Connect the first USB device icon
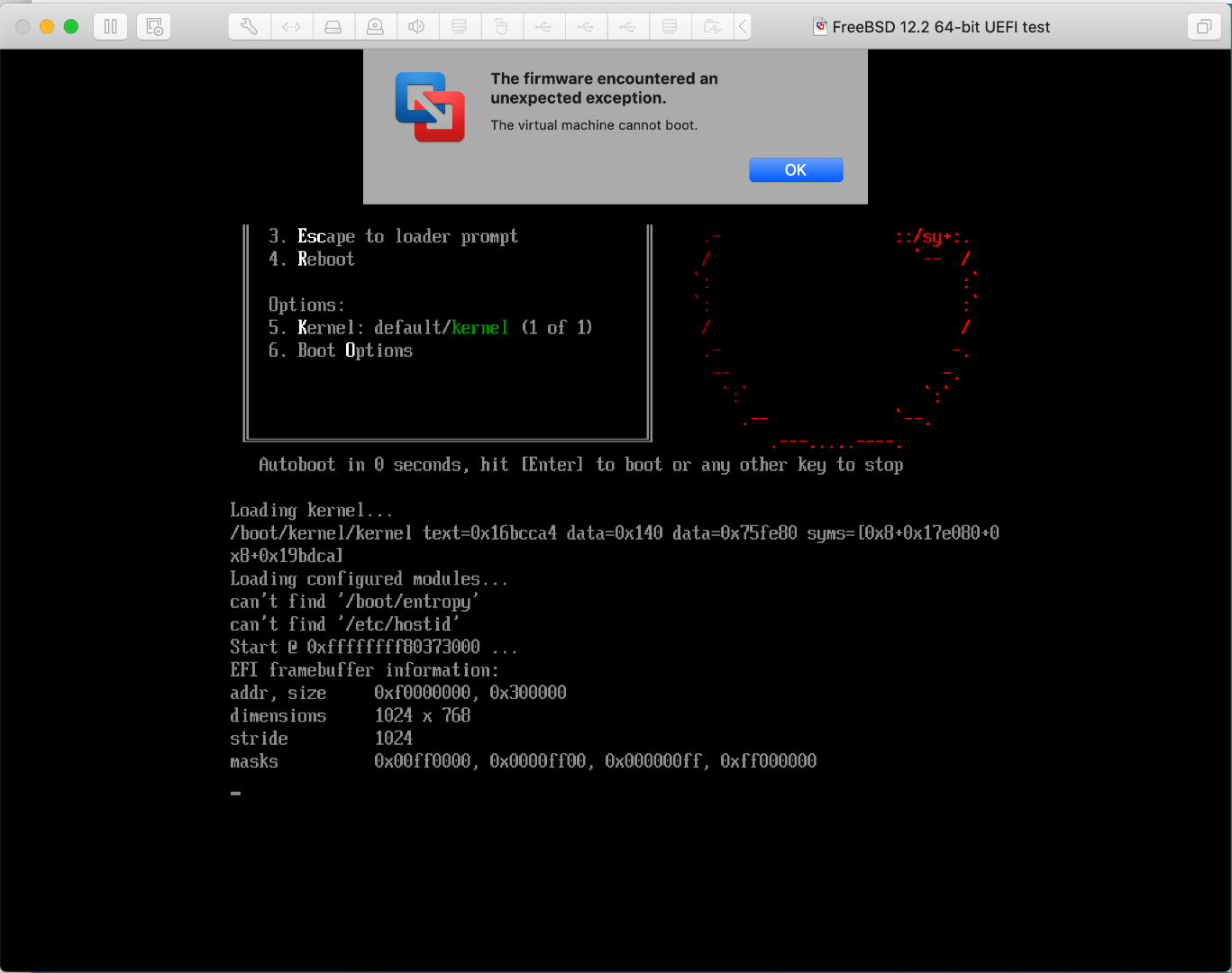This screenshot has height=973, width=1232. click(543, 26)
